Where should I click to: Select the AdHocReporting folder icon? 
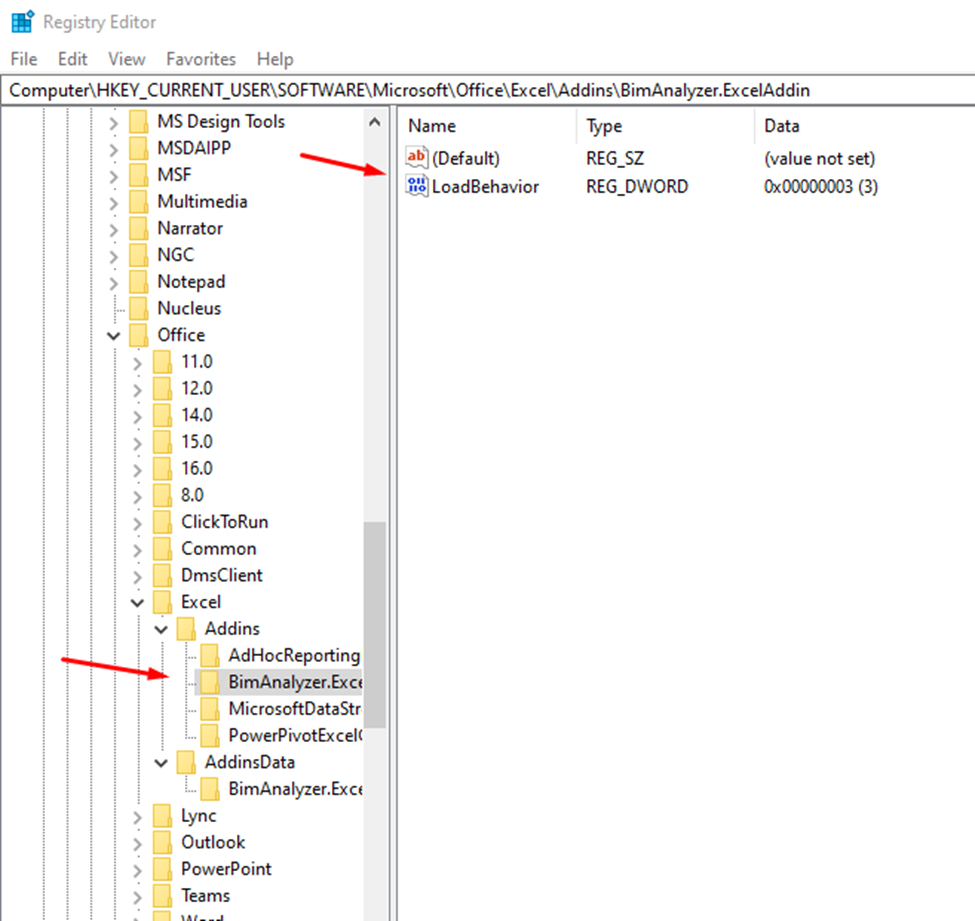pyautogui.click(x=210, y=657)
